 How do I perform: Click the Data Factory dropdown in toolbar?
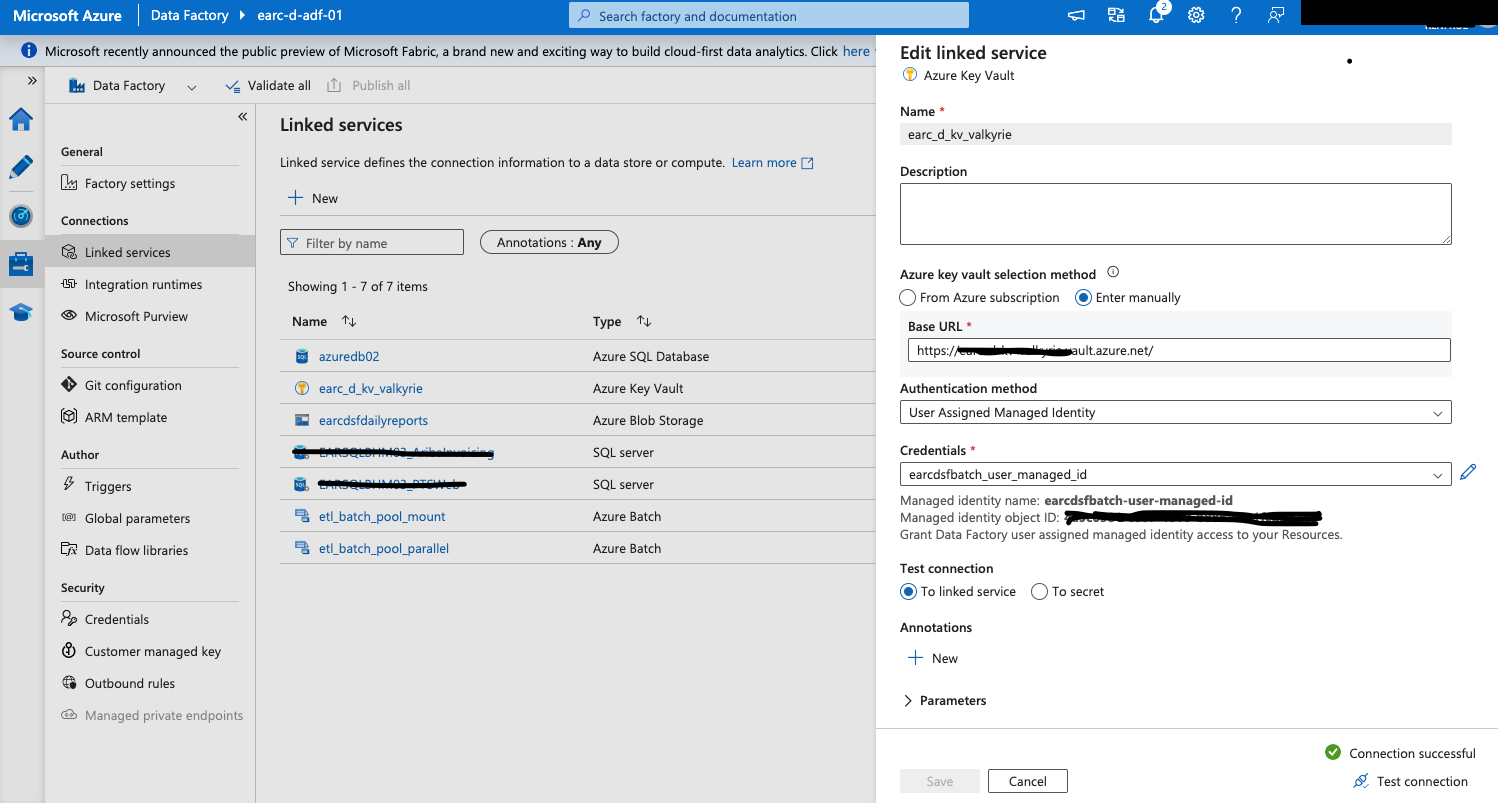(132, 86)
